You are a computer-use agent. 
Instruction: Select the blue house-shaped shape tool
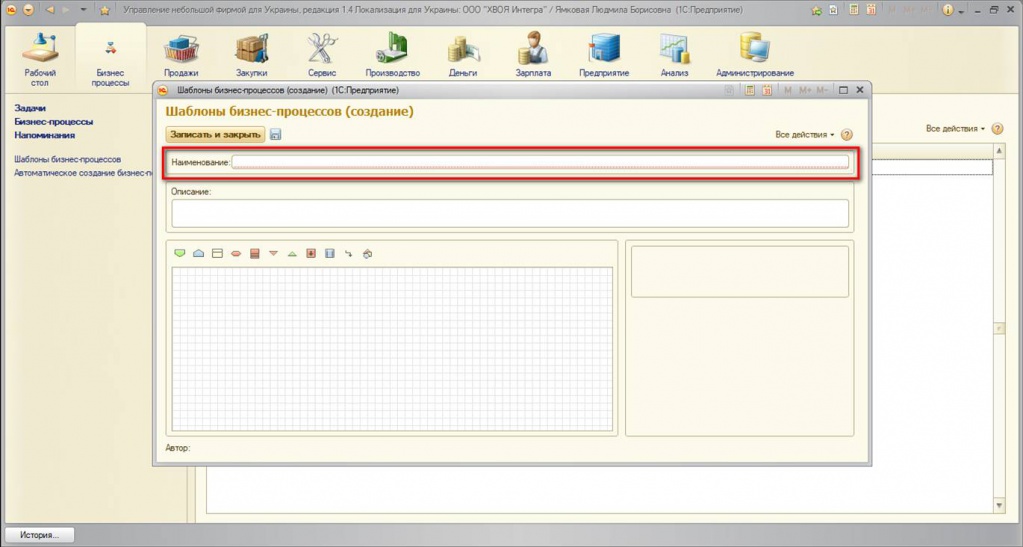coord(198,253)
